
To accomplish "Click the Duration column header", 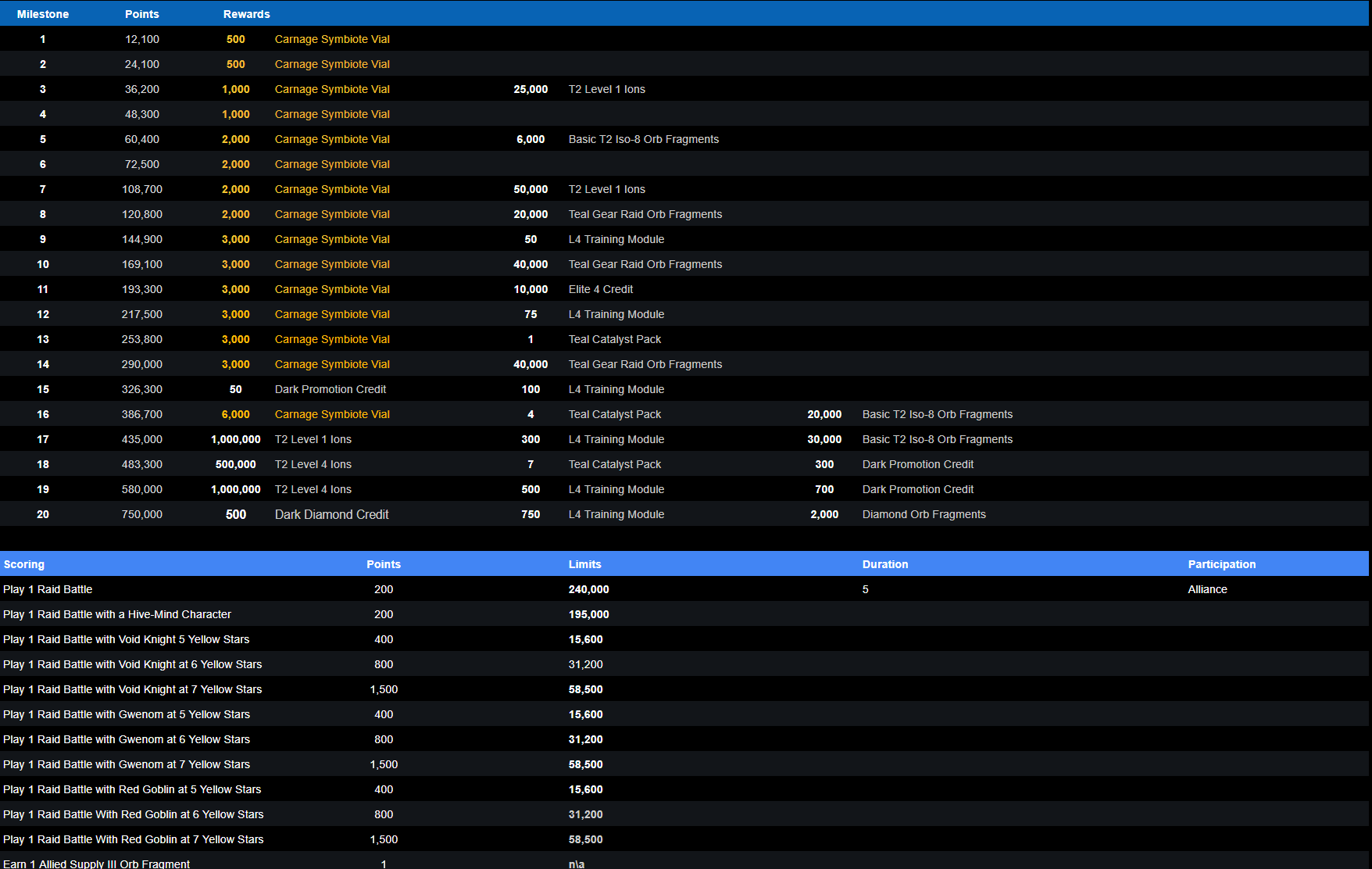I will pyautogui.click(x=884, y=564).
